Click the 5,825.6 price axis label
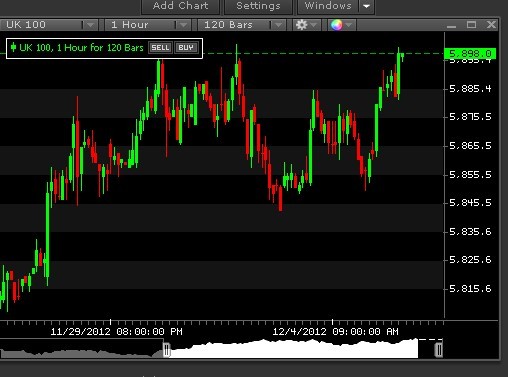508x377 pixels. click(x=470, y=260)
